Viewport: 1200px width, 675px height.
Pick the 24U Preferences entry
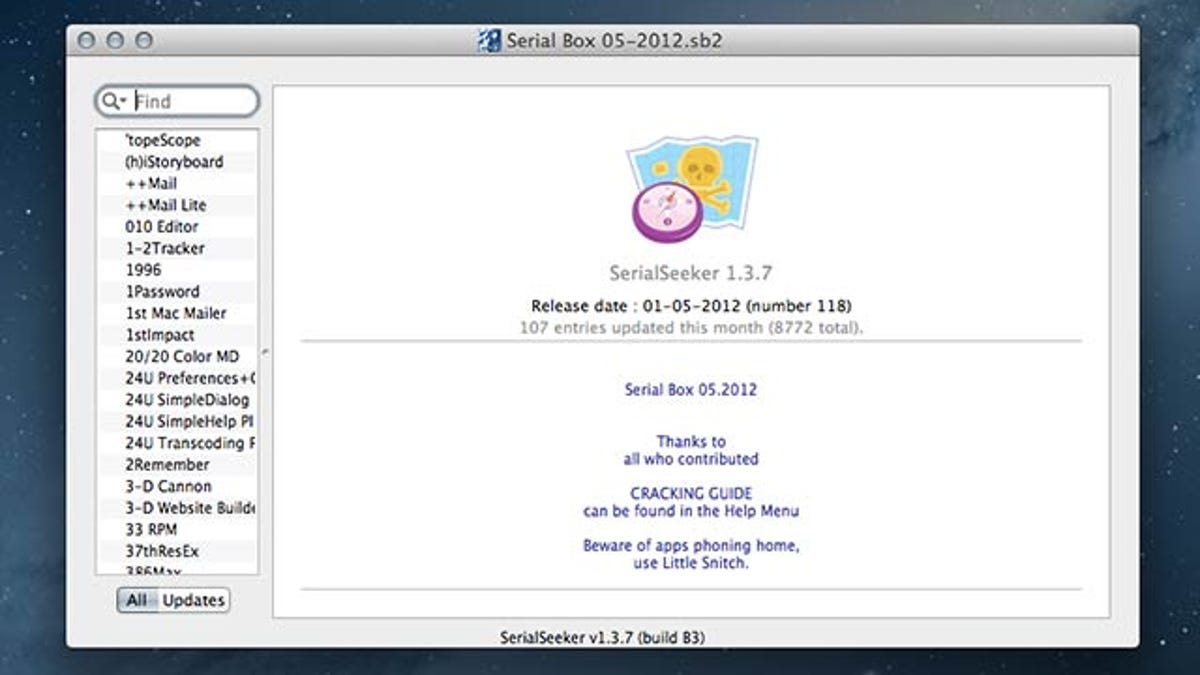point(176,378)
